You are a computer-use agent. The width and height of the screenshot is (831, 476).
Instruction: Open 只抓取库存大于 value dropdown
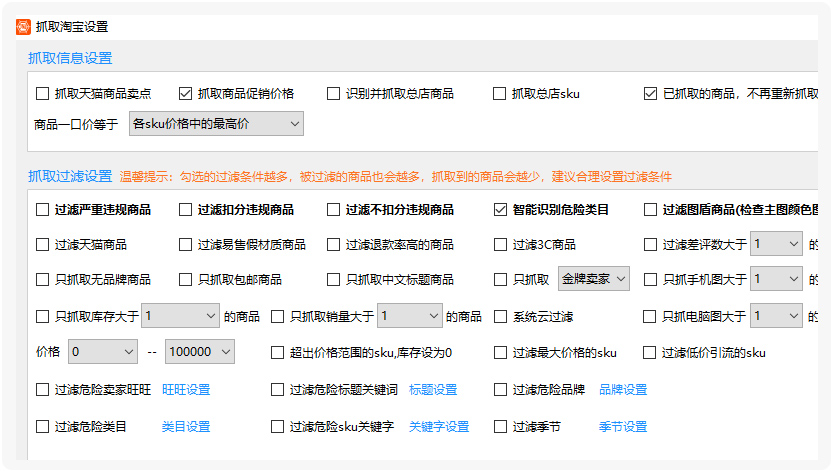click(180, 316)
